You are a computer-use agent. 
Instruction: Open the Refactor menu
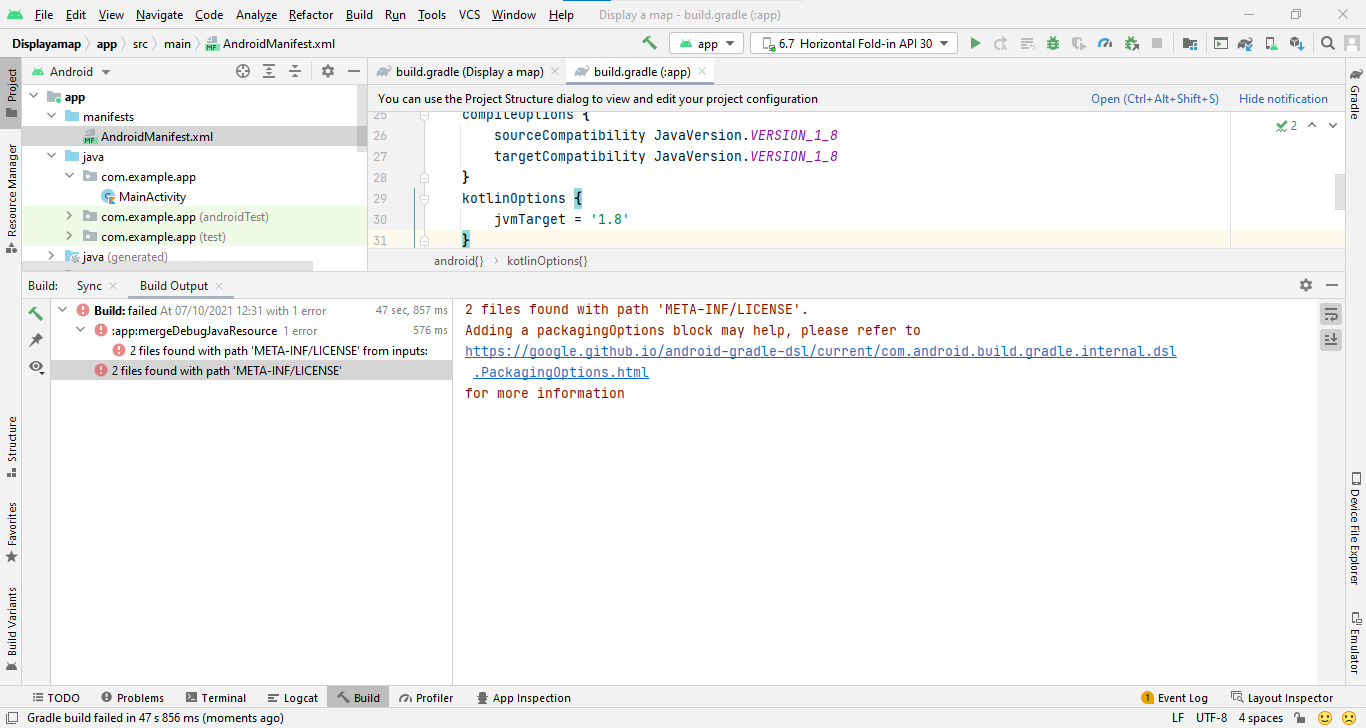pyautogui.click(x=311, y=15)
